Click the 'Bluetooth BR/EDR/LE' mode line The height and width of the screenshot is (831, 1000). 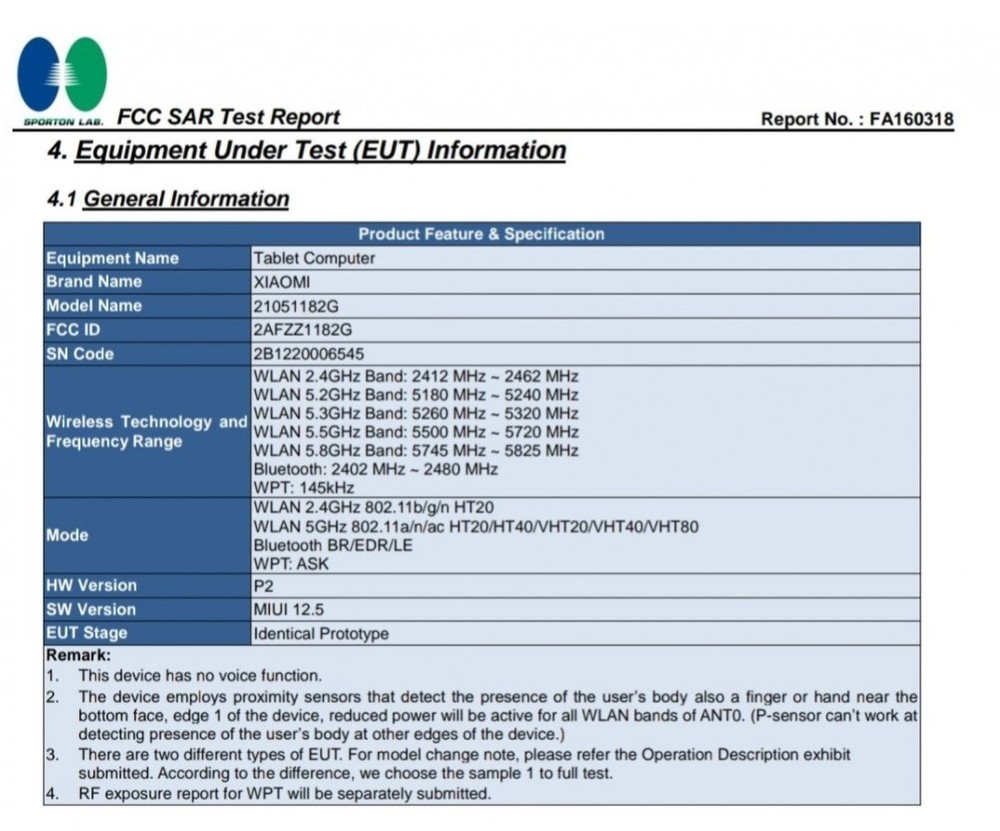coord(333,545)
